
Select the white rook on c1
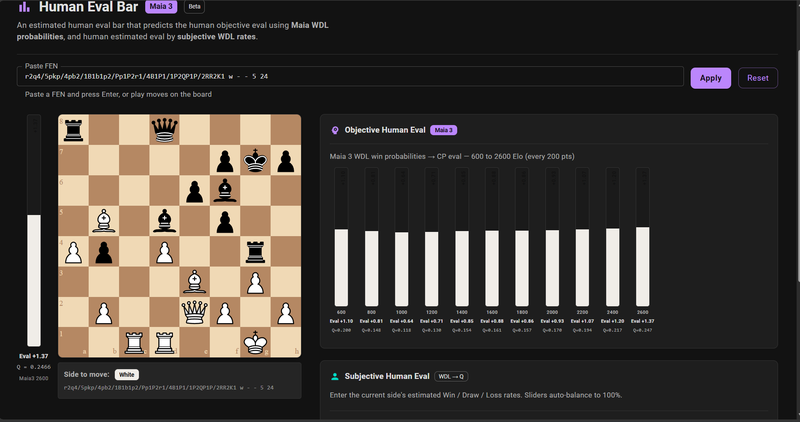click(x=133, y=342)
